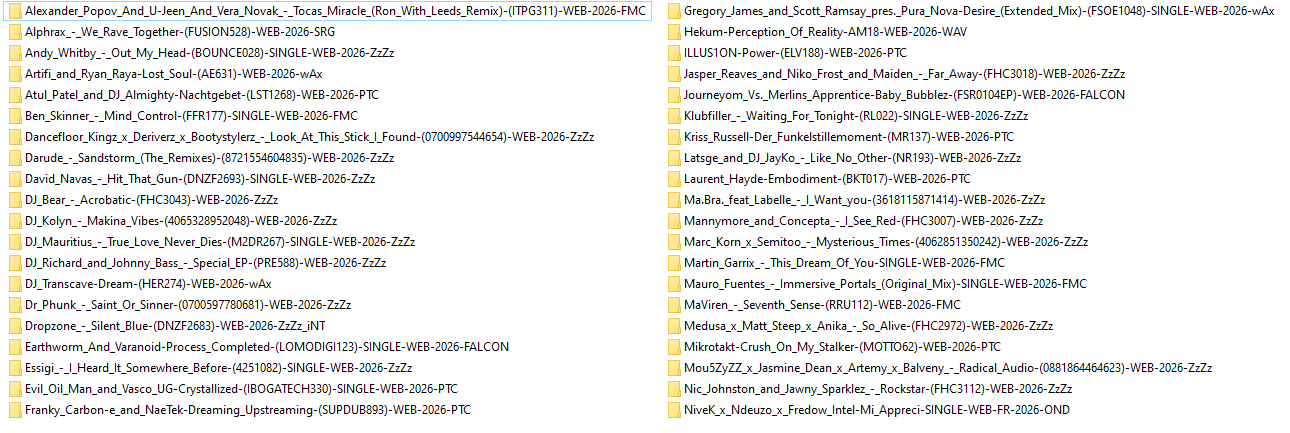Click folder icon of Andy Whitby Out My Head
This screenshot has height=433, width=1290.
pos(14,53)
